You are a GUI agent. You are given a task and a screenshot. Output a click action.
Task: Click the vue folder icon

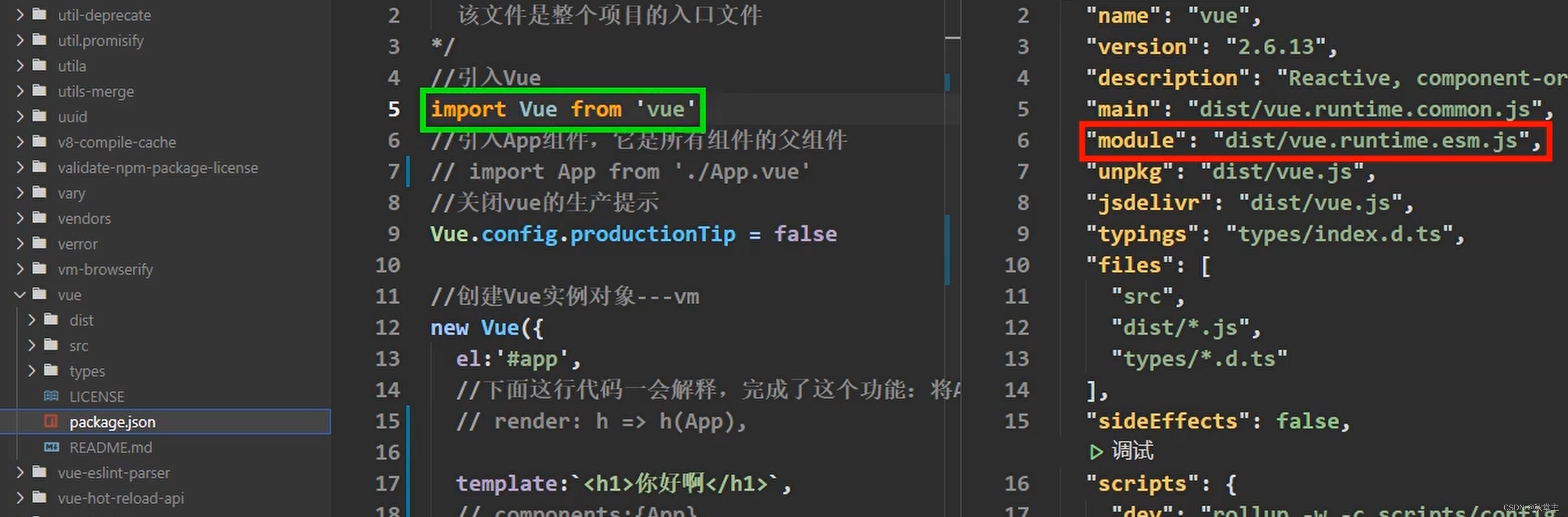click(40, 294)
